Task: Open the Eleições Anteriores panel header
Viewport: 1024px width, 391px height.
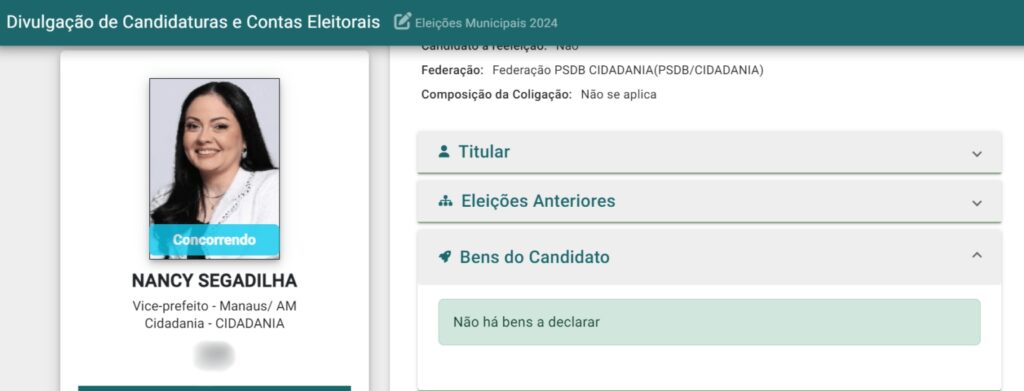Action: coord(709,201)
